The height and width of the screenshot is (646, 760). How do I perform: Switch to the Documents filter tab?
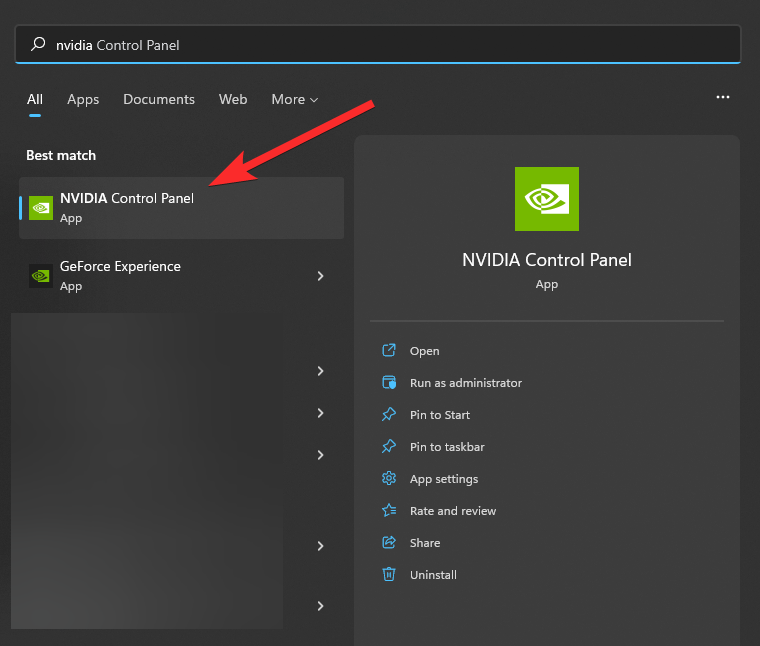tap(159, 99)
